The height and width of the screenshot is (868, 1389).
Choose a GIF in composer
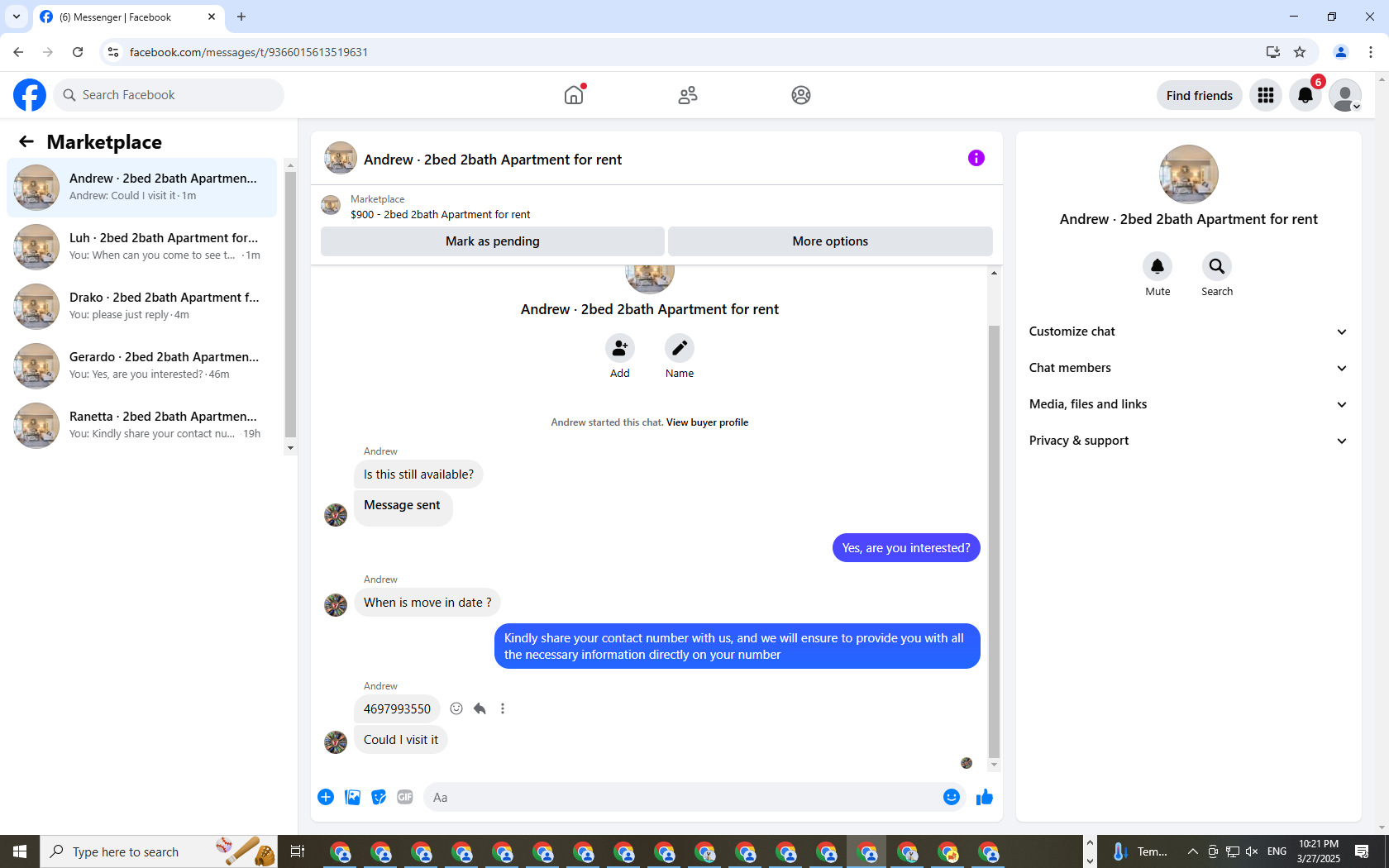[405, 797]
